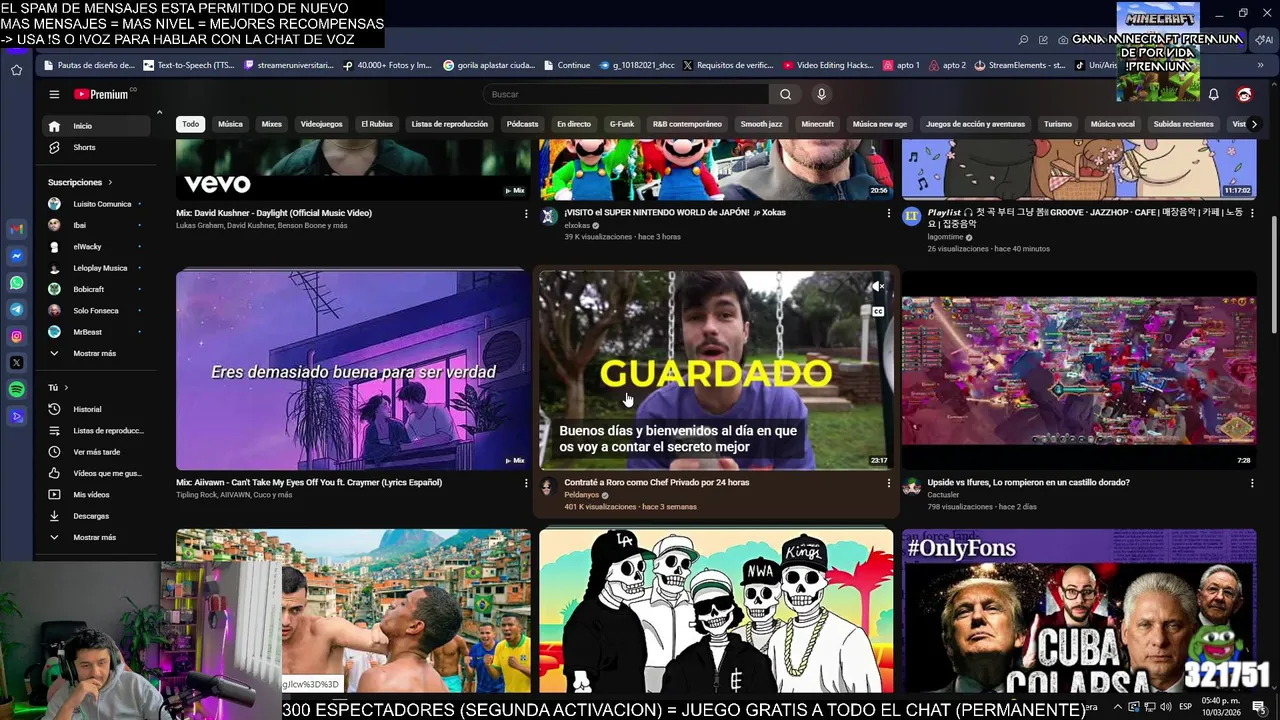Start voice search with the microphone icon

pos(821,94)
